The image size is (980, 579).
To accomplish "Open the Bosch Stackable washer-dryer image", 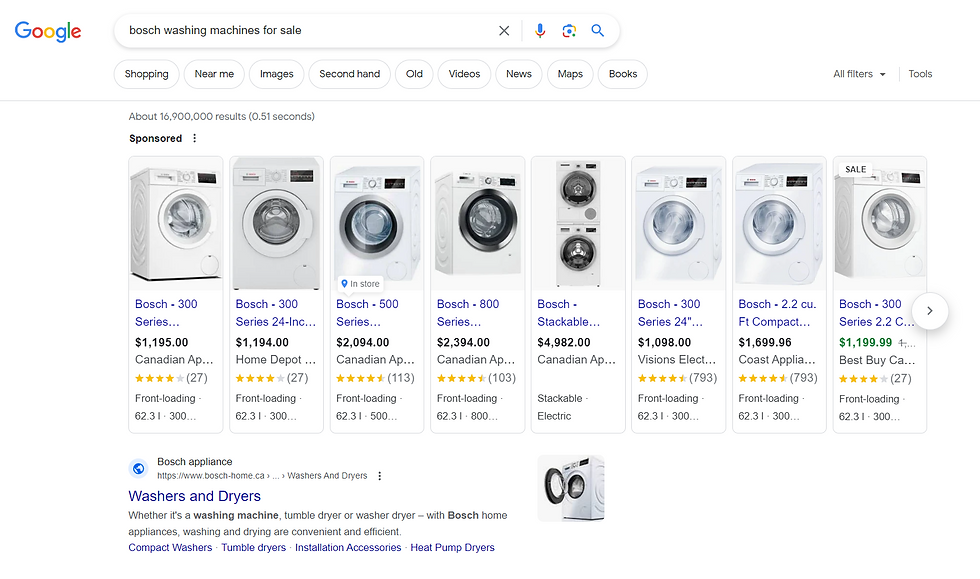I will (x=578, y=223).
